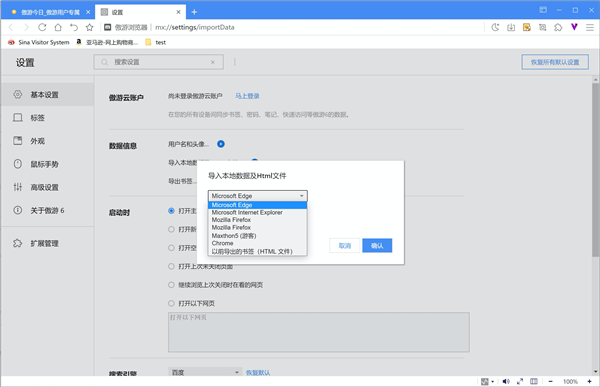Screen dimensions: 600x387
Task: Open the test bookmark folder
Action: (156, 42)
